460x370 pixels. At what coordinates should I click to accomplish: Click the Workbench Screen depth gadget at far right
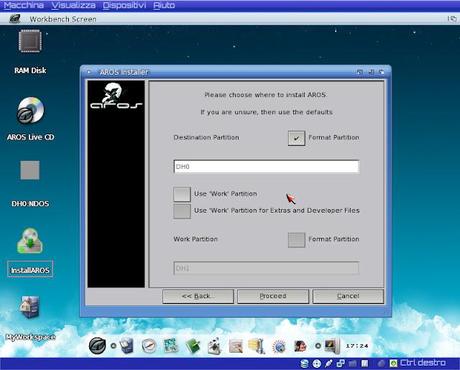click(452, 19)
